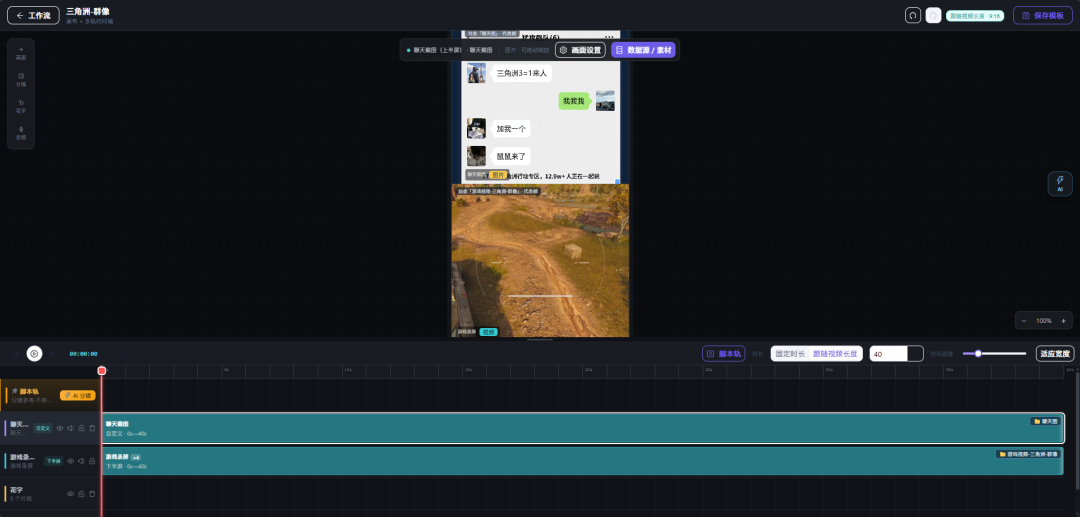The height and width of the screenshot is (517, 1080).
Task: Add a new canvas from left sidebar
Action: tap(21, 53)
